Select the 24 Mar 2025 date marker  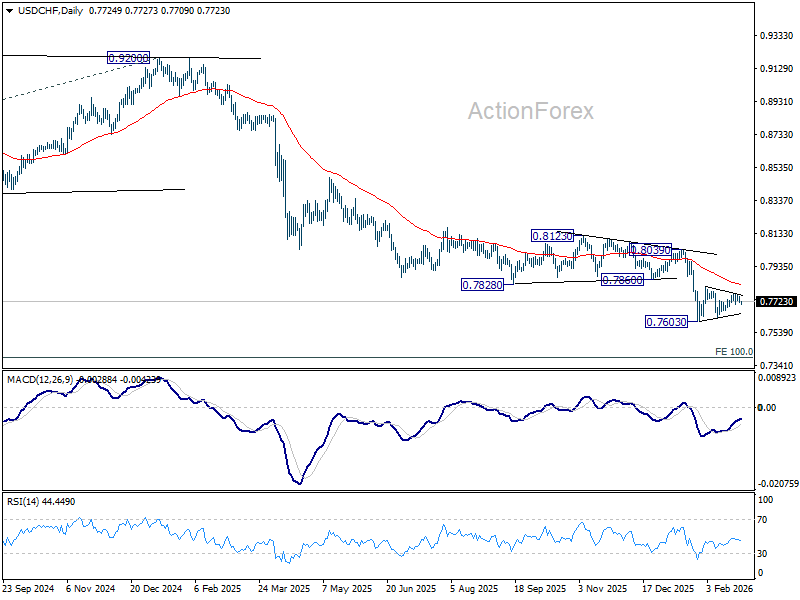click(x=284, y=588)
